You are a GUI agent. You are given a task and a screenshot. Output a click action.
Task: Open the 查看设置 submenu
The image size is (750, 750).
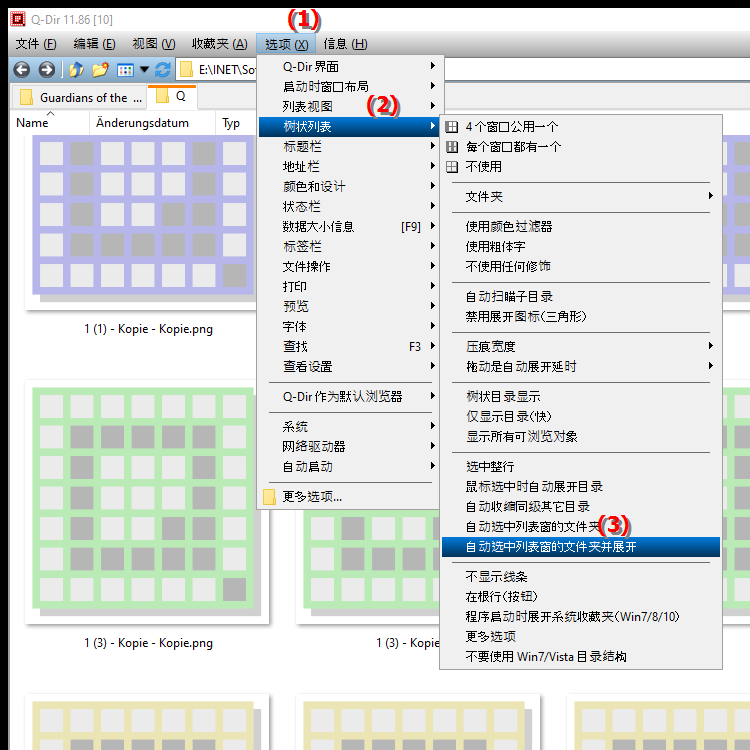[349, 367]
